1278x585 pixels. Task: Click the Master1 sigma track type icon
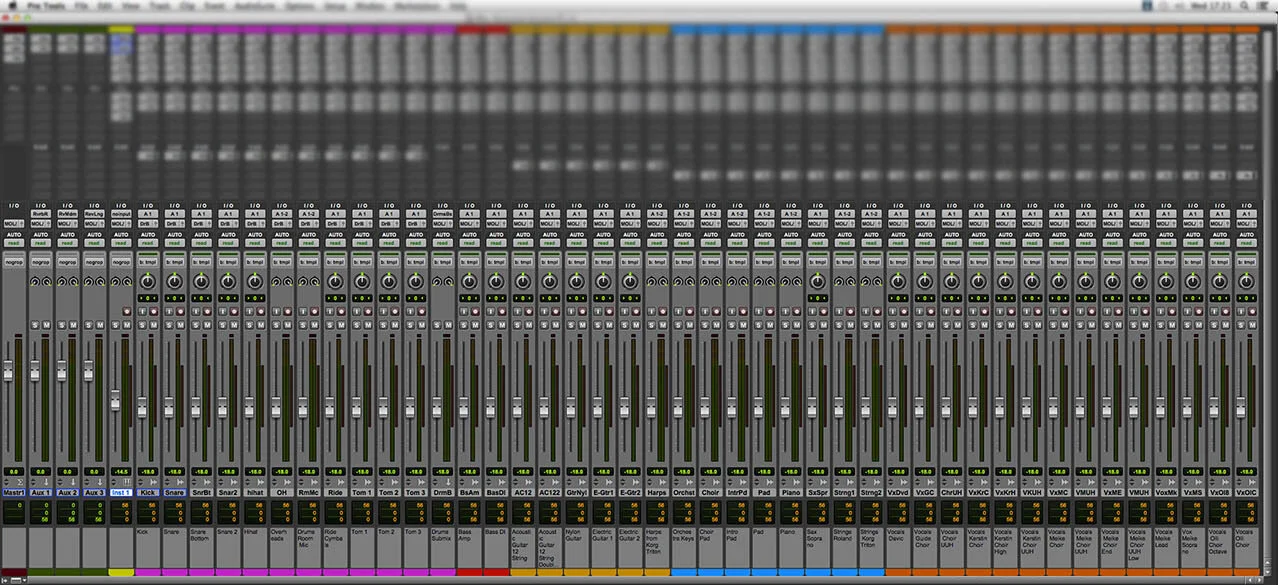point(20,482)
